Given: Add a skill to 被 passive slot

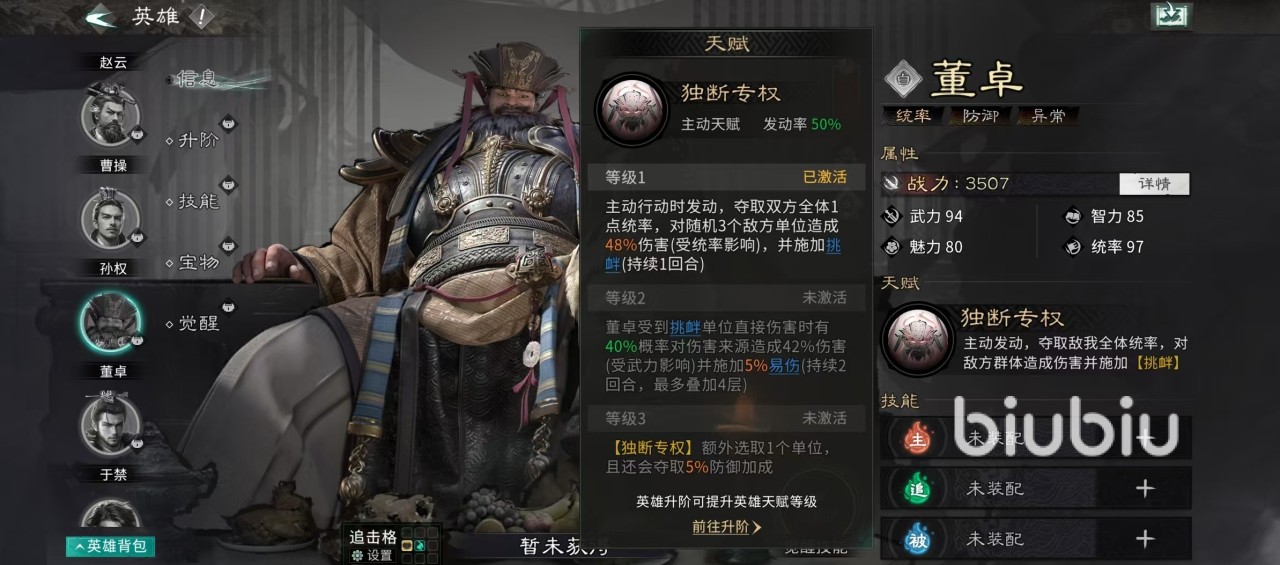Looking at the screenshot, I should tap(1145, 539).
